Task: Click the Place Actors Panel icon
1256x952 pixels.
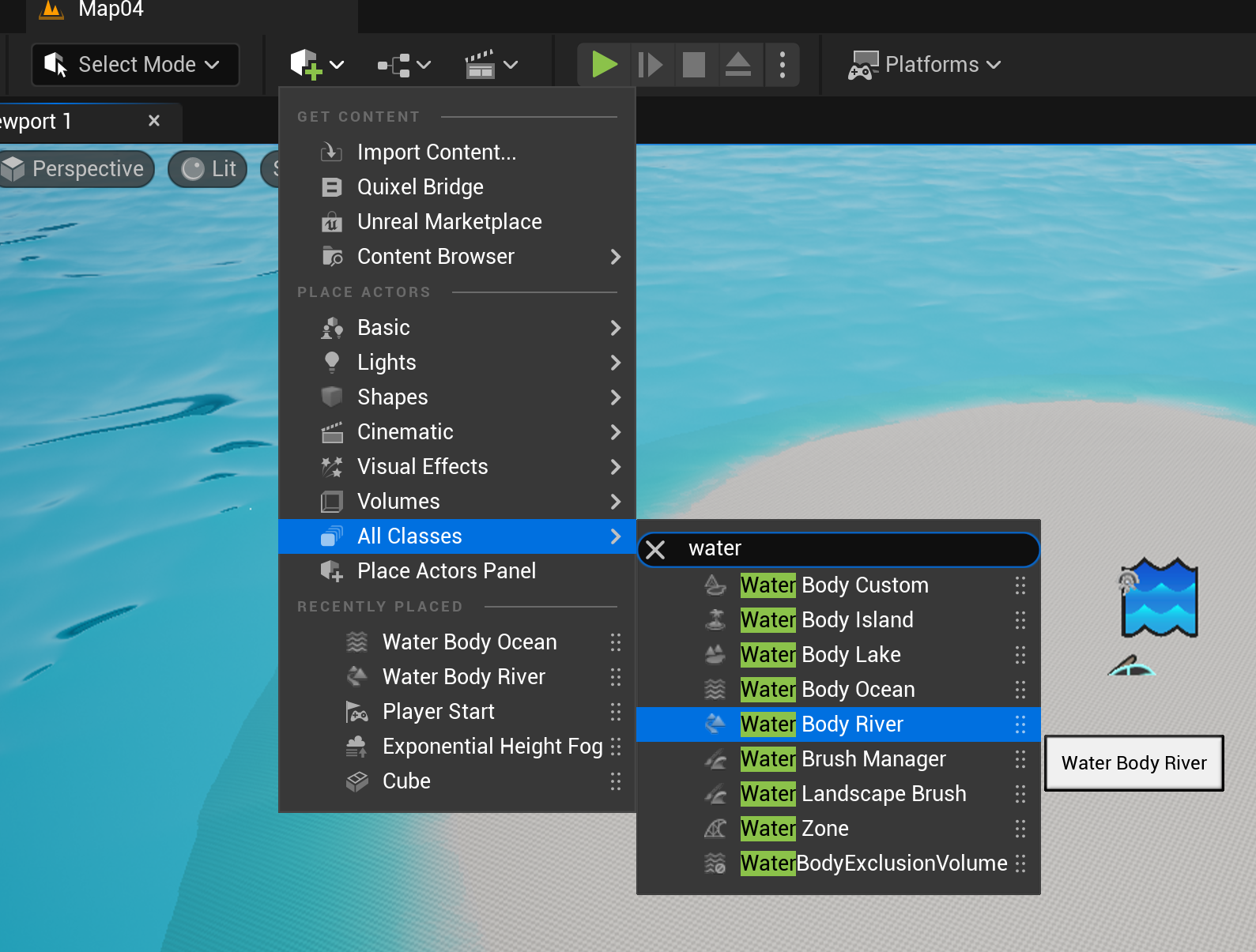Action: pyautogui.click(x=332, y=570)
